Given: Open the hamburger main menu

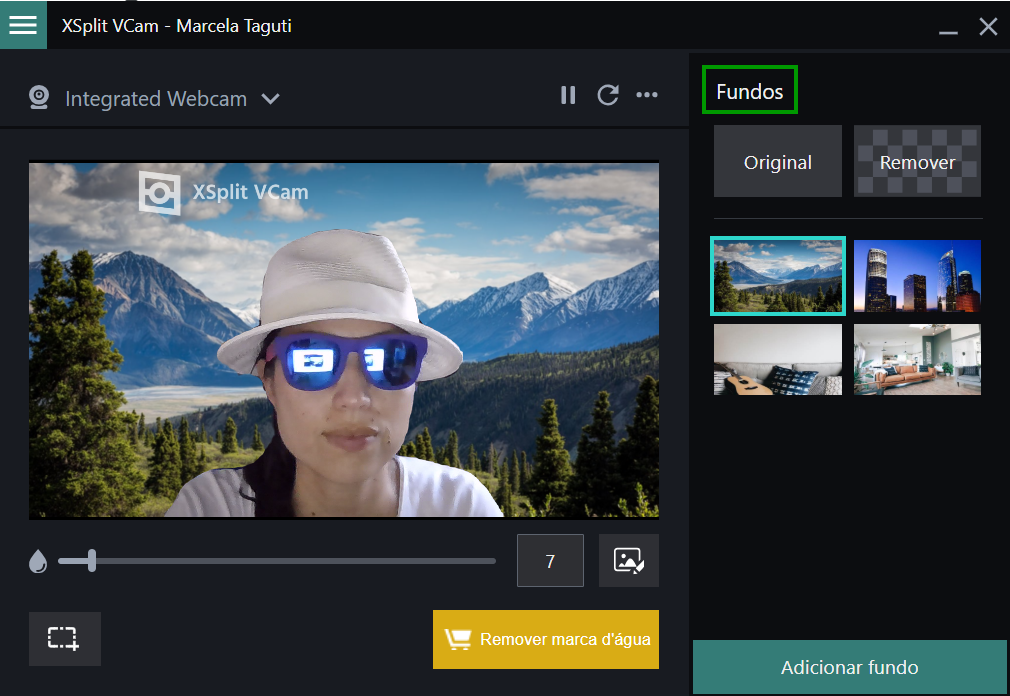Looking at the screenshot, I should point(23,24).
